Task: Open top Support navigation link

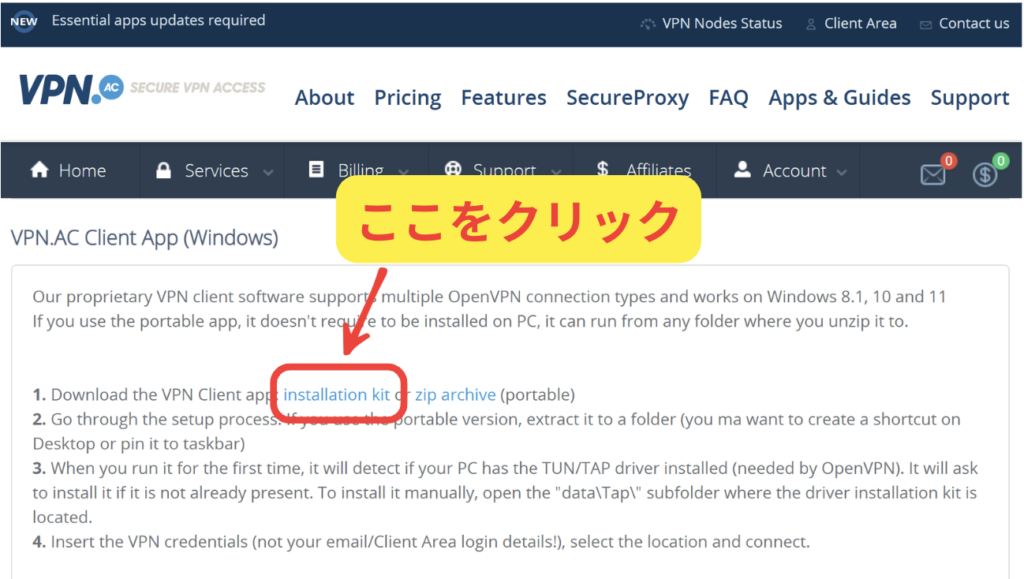Action: [970, 98]
